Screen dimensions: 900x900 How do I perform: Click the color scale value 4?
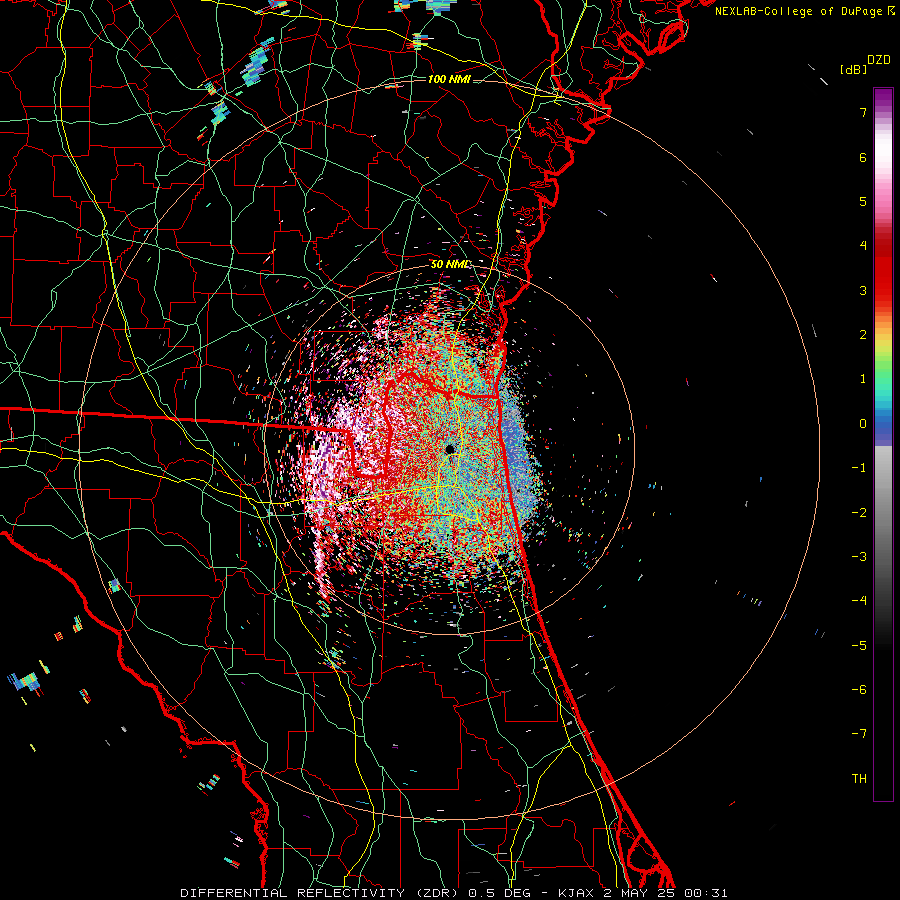pos(863,246)
